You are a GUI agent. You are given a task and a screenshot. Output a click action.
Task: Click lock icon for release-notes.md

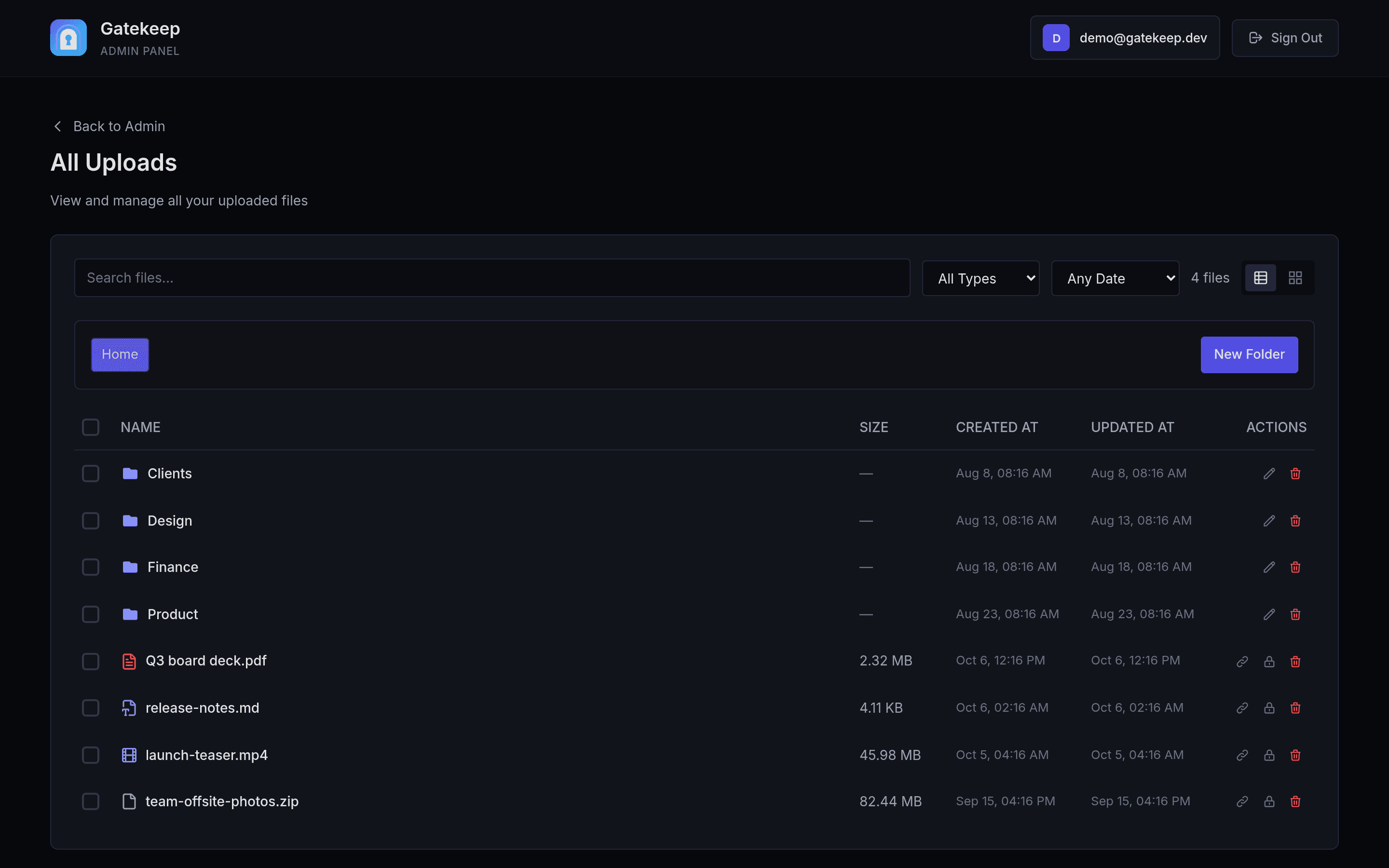click(x=1269, y=708)
